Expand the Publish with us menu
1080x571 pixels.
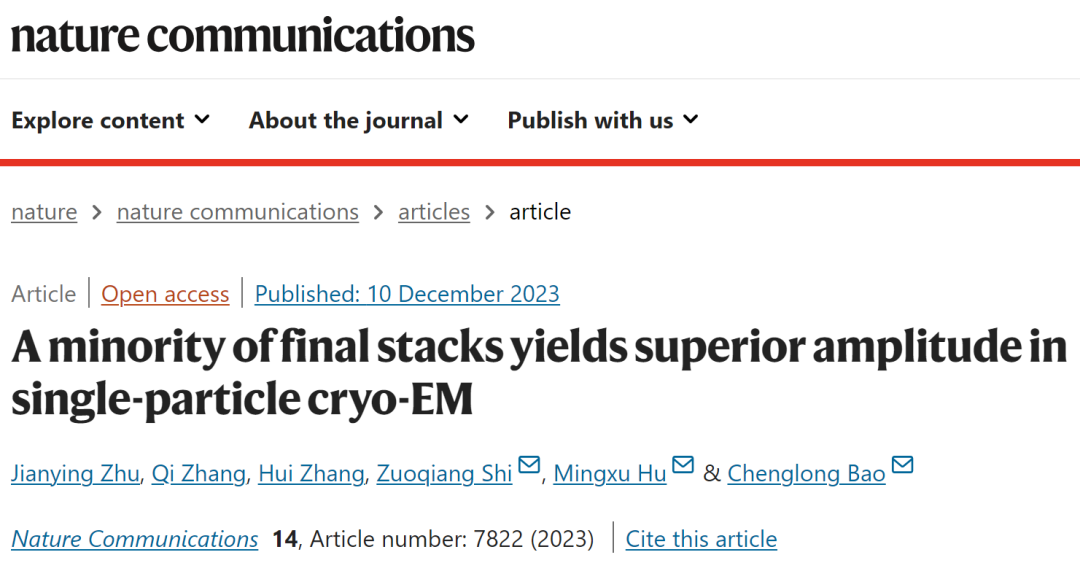[x=603, y=121]
